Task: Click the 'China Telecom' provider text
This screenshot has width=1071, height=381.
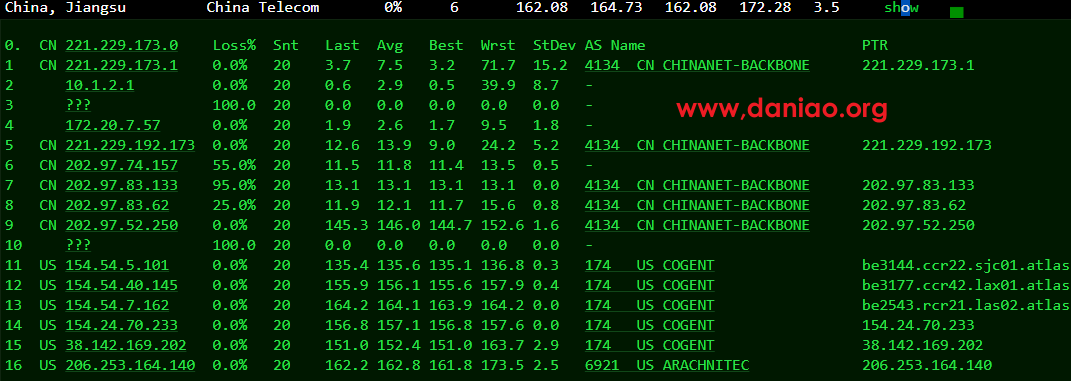Action: (x=262, y=8)
